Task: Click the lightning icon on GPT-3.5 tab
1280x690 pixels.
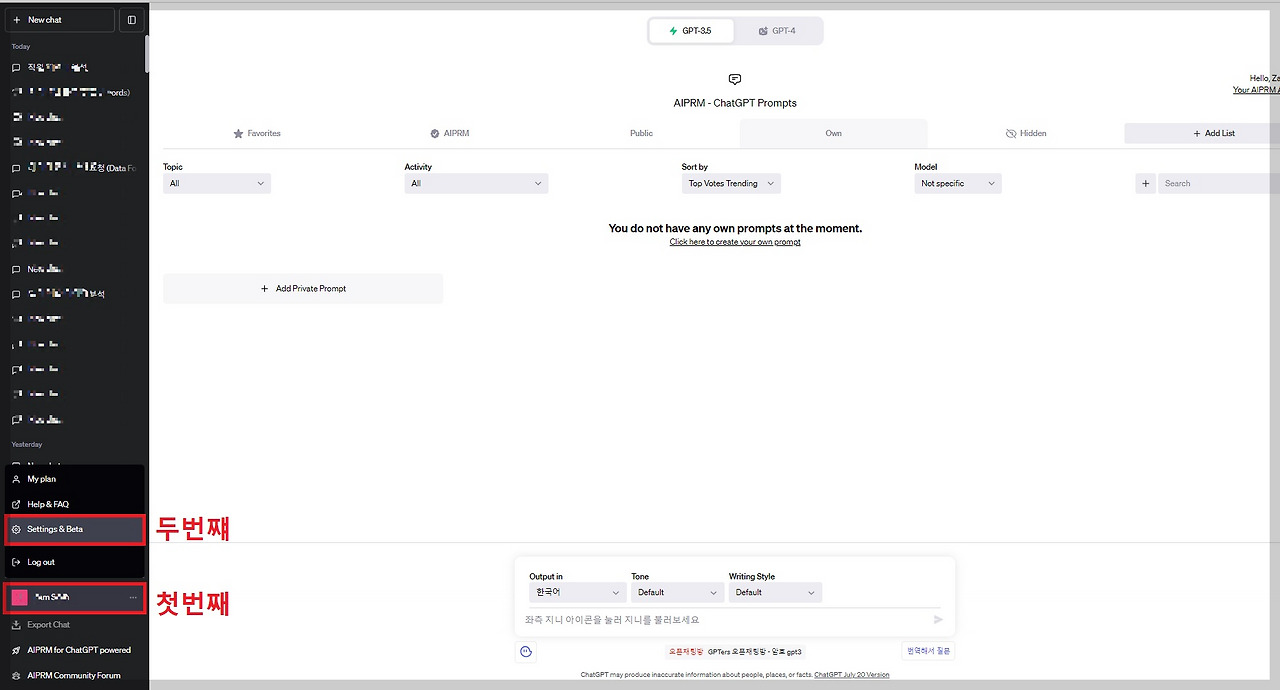Action: [x=673, y=31]
